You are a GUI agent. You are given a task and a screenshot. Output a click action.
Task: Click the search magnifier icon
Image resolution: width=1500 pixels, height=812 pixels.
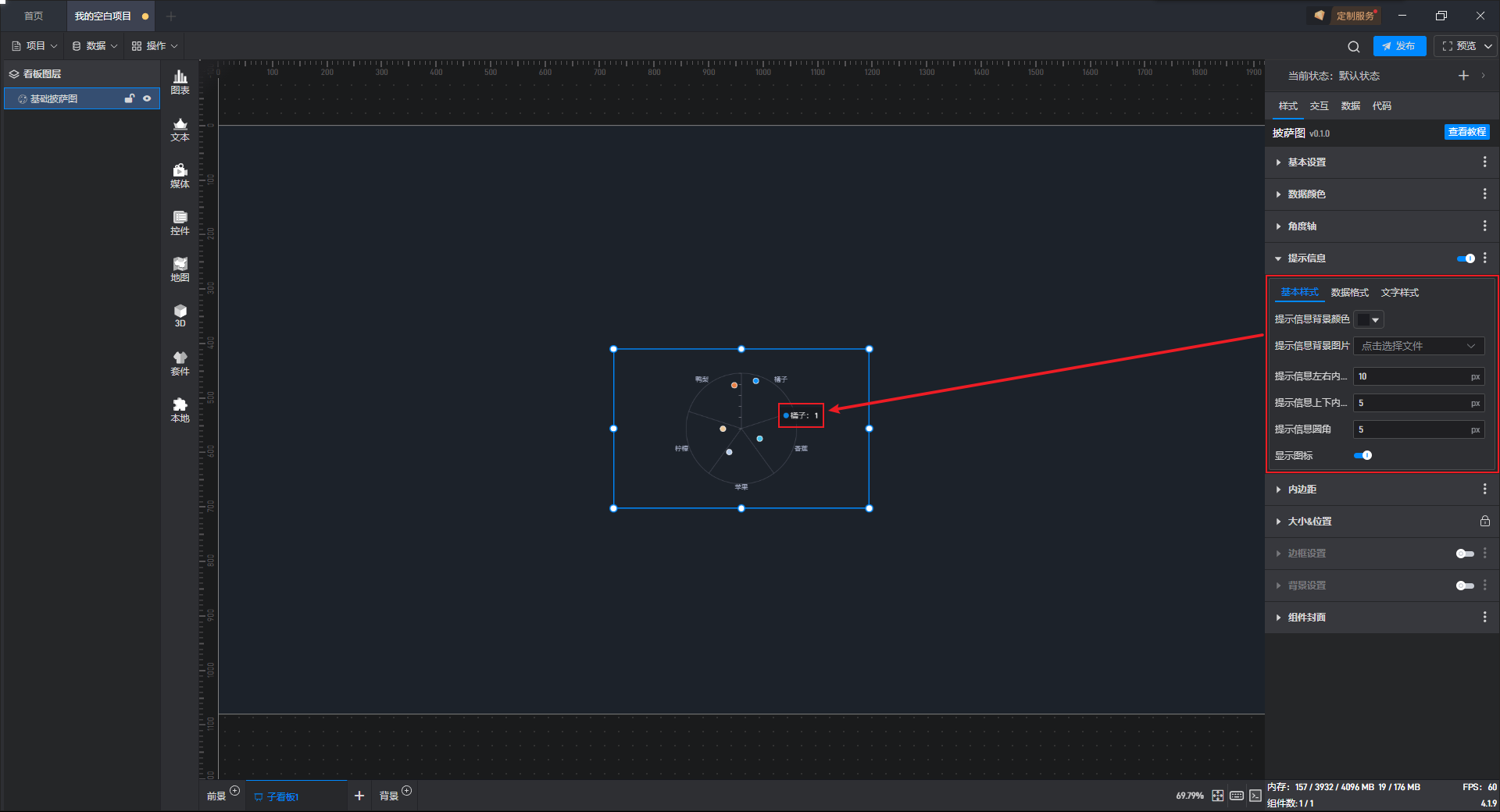pos(1354,46)
